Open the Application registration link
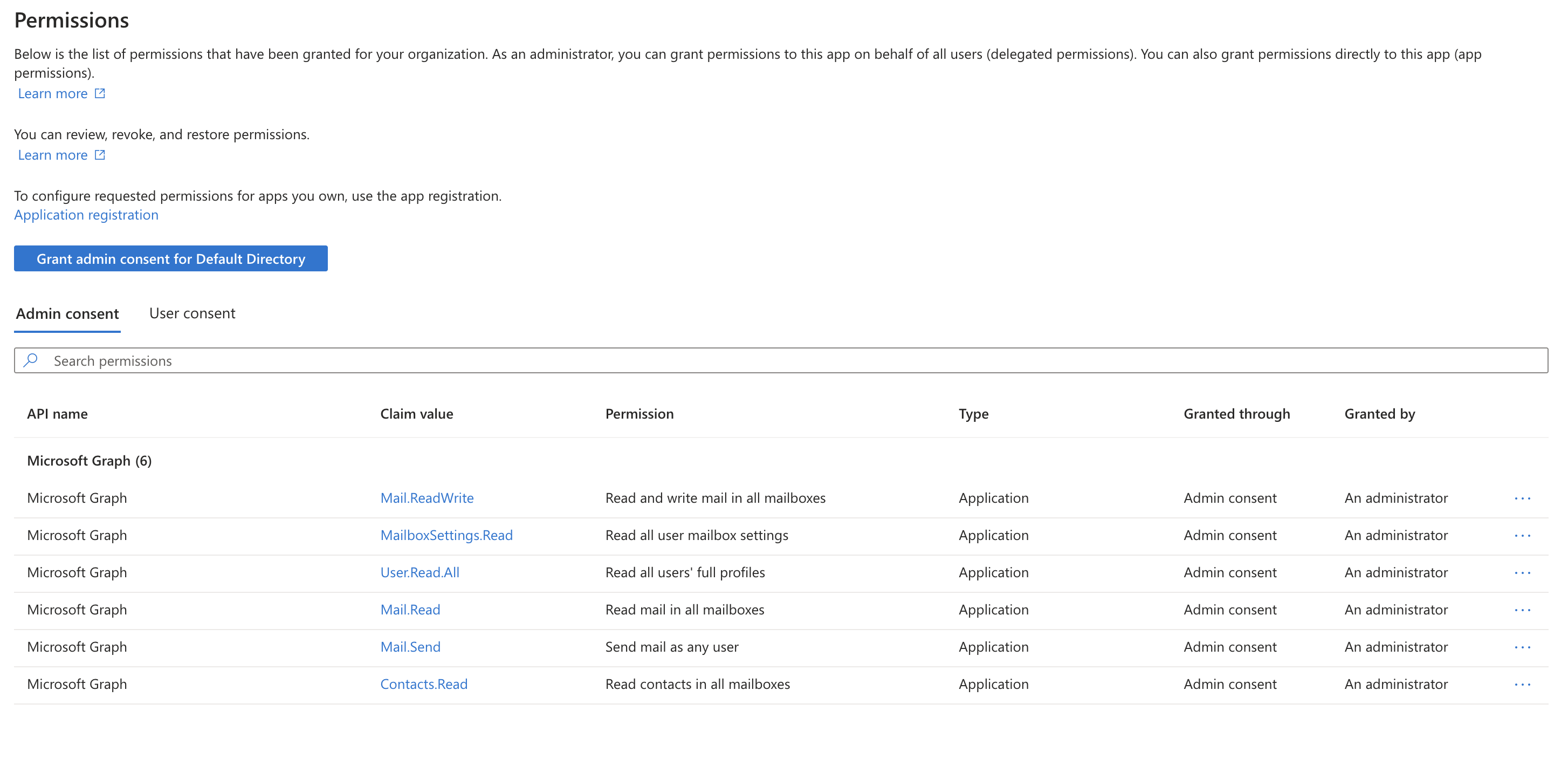 click(x=86, y=214)
